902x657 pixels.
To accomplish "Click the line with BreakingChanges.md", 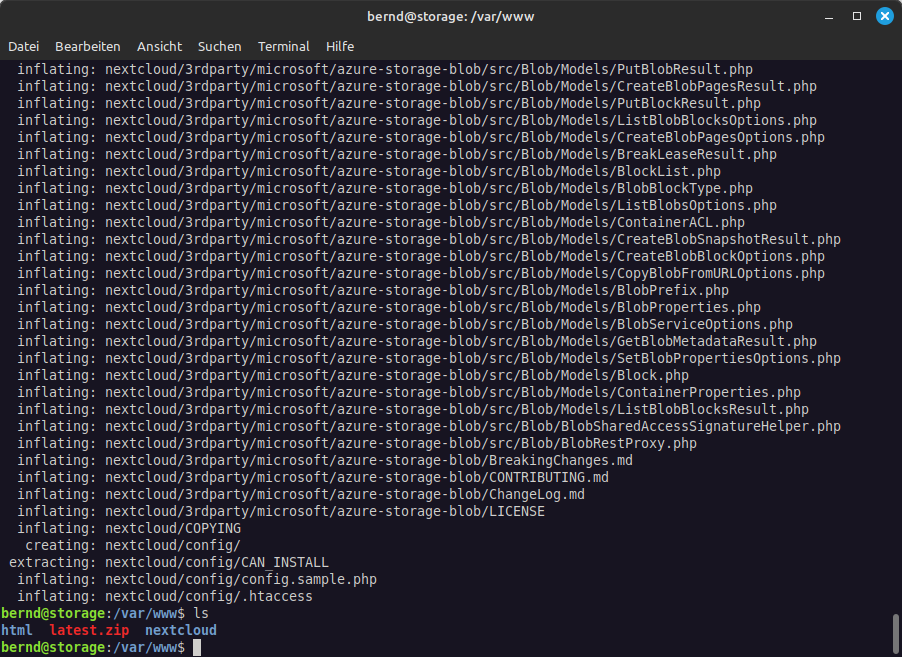I will pos(325,460).
